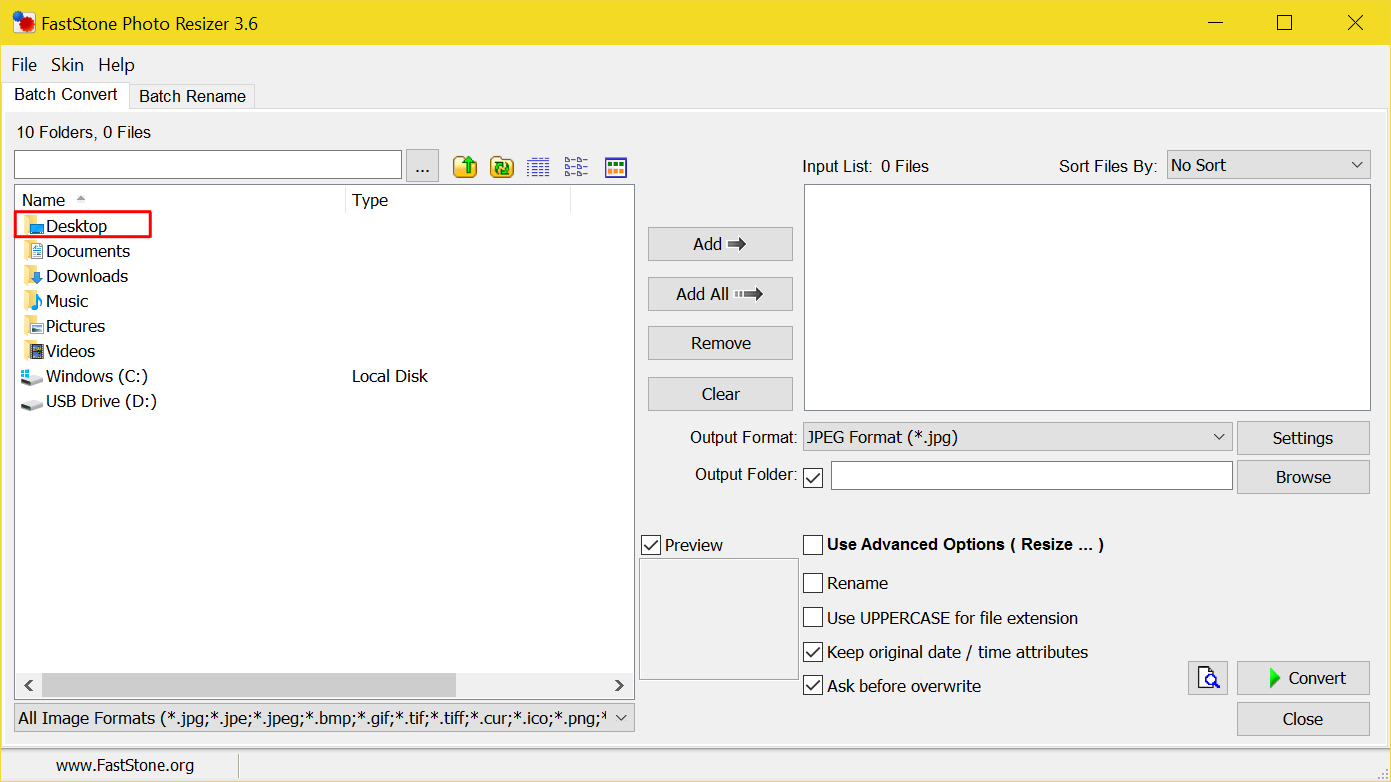Click the folder refresh icon with green arrows
This screenshot has width=1391, height=782.
pyautogui.click(x=502, y=167)
